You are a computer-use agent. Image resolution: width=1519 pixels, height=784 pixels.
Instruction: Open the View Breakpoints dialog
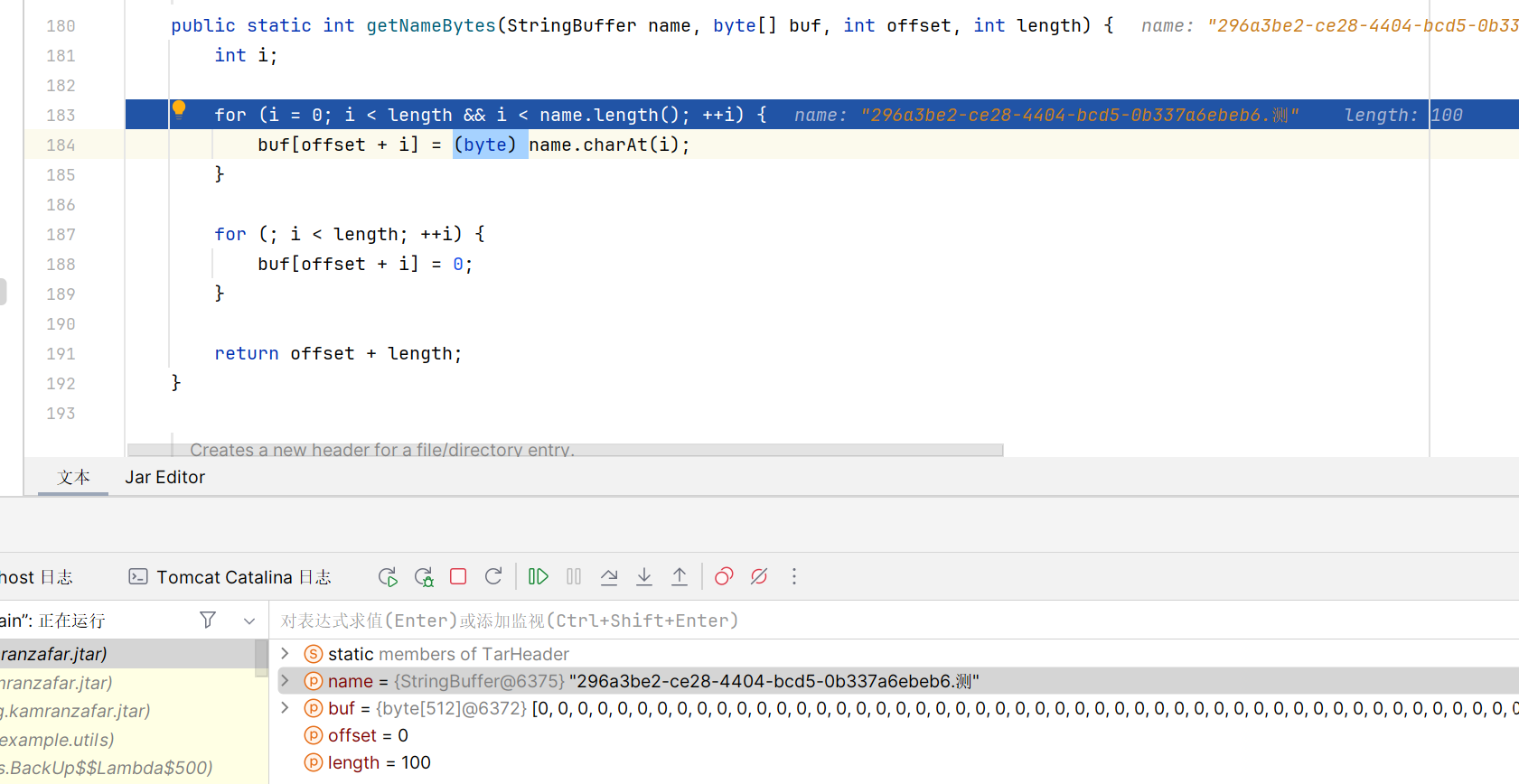point(724,576)
